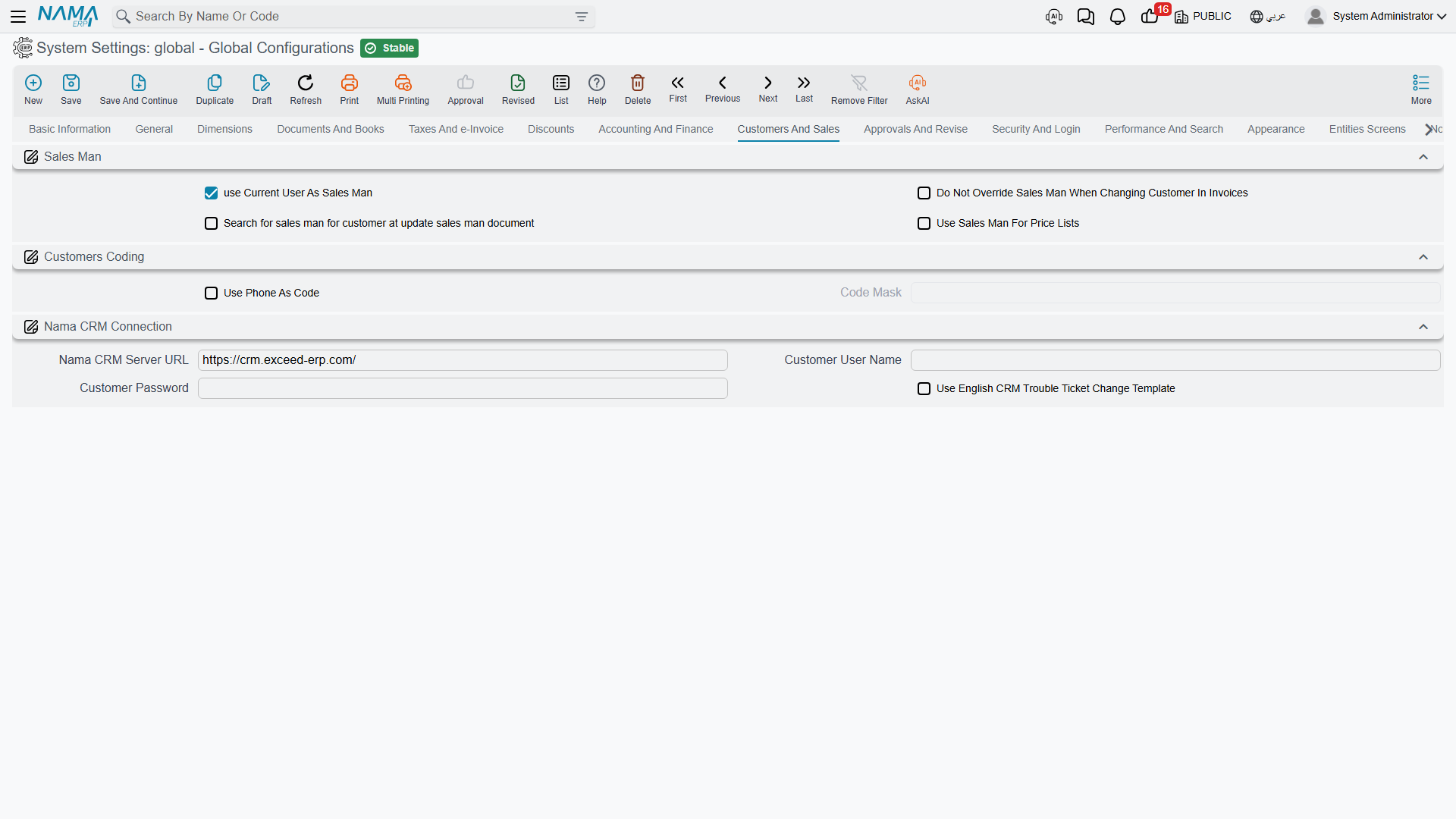This screenshot has height=819, width=1456.
Task: Jump to the Last record
Action: (804, 89)
